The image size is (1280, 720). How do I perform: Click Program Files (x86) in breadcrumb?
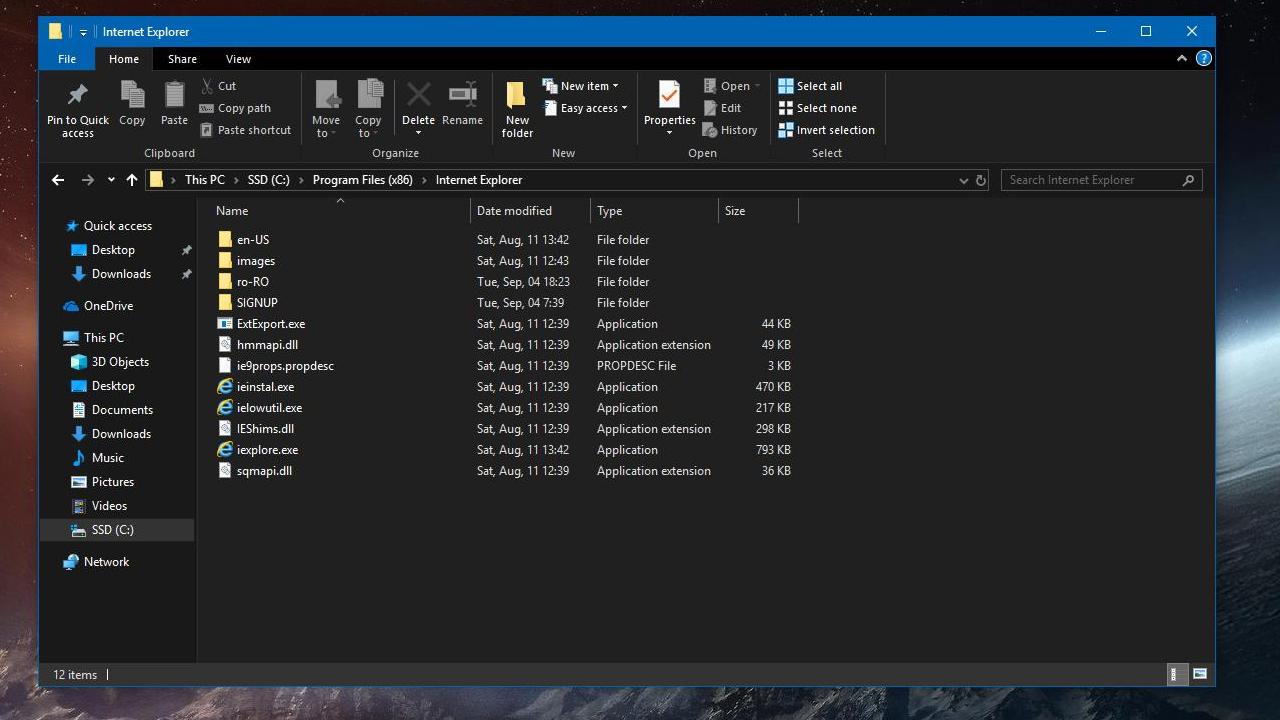pyautogui.click(x=363, y=180)
